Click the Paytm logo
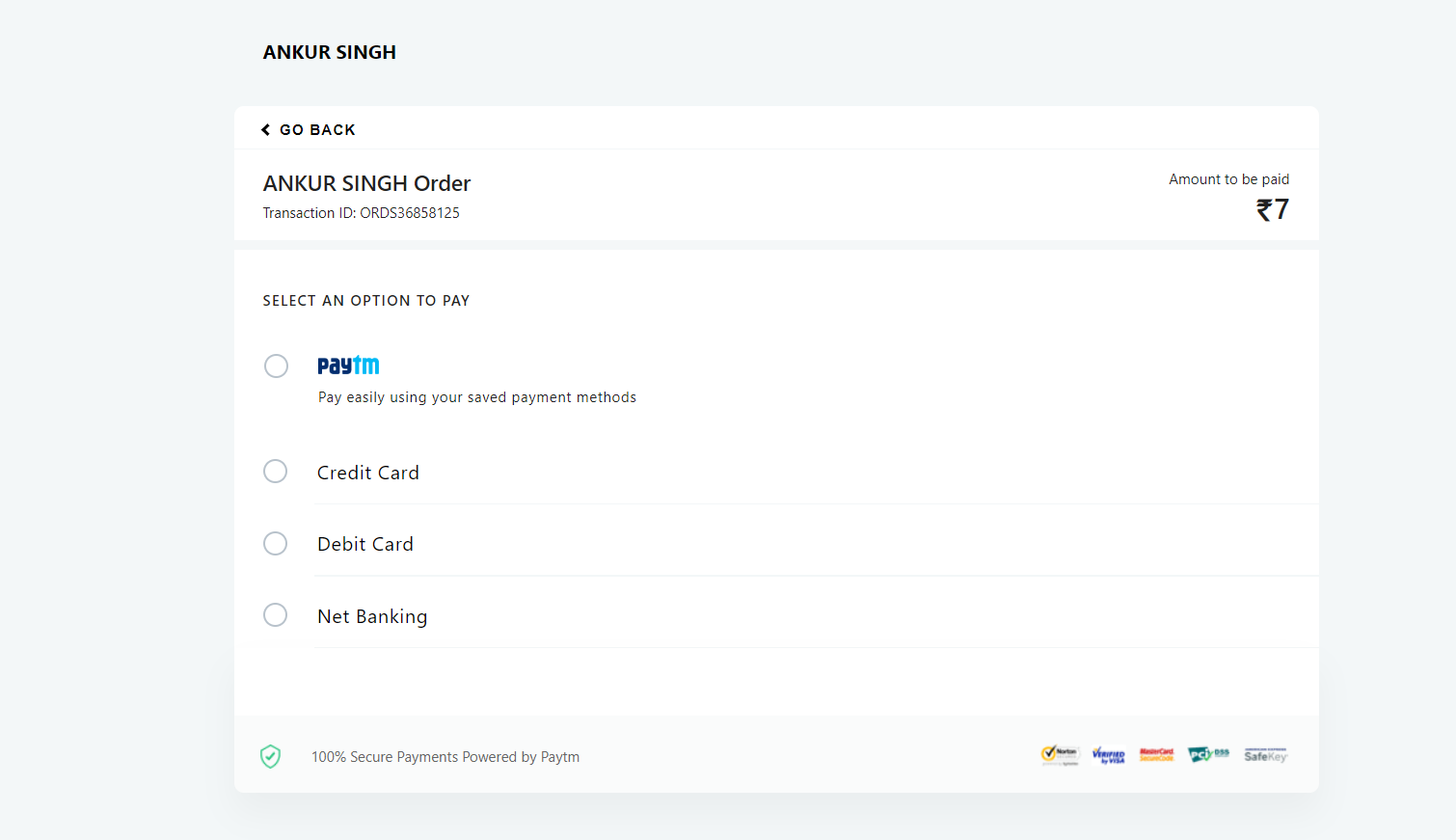The image size is (1456, 840). (348, 366)
